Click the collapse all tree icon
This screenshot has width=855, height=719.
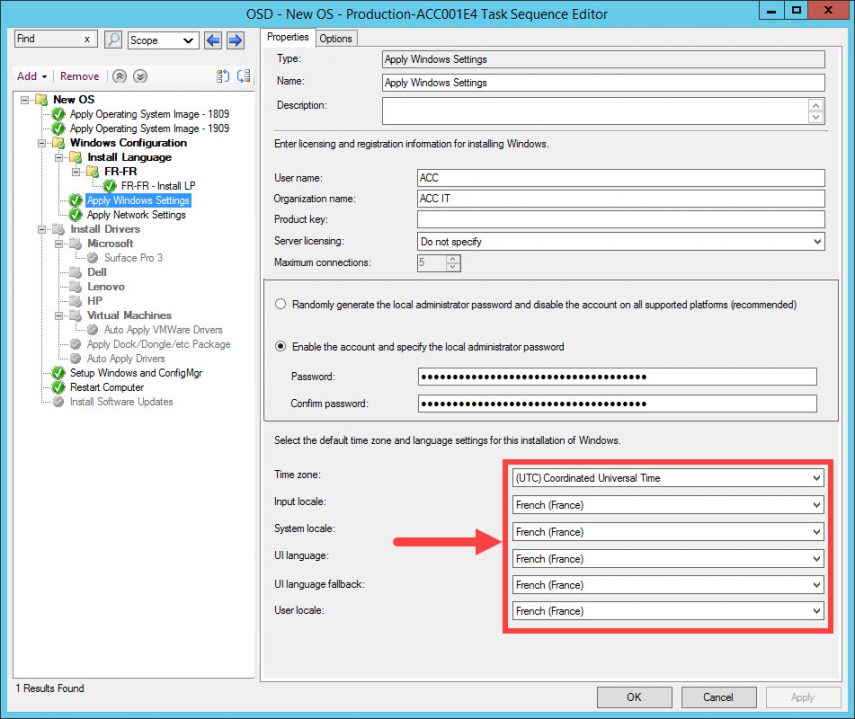tap(222, 77)
